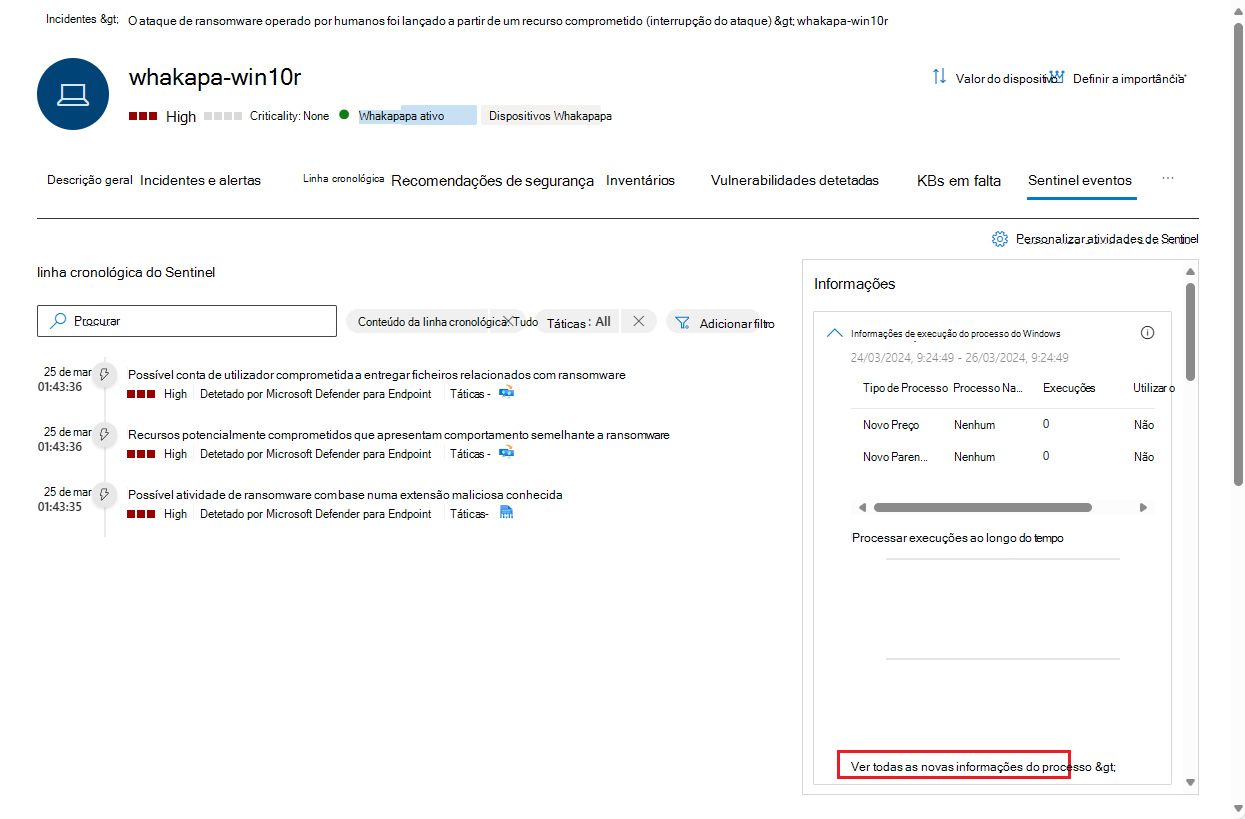
Task: Open alert 'Recursos potencialmente comprometidos'
Action: 399,435
